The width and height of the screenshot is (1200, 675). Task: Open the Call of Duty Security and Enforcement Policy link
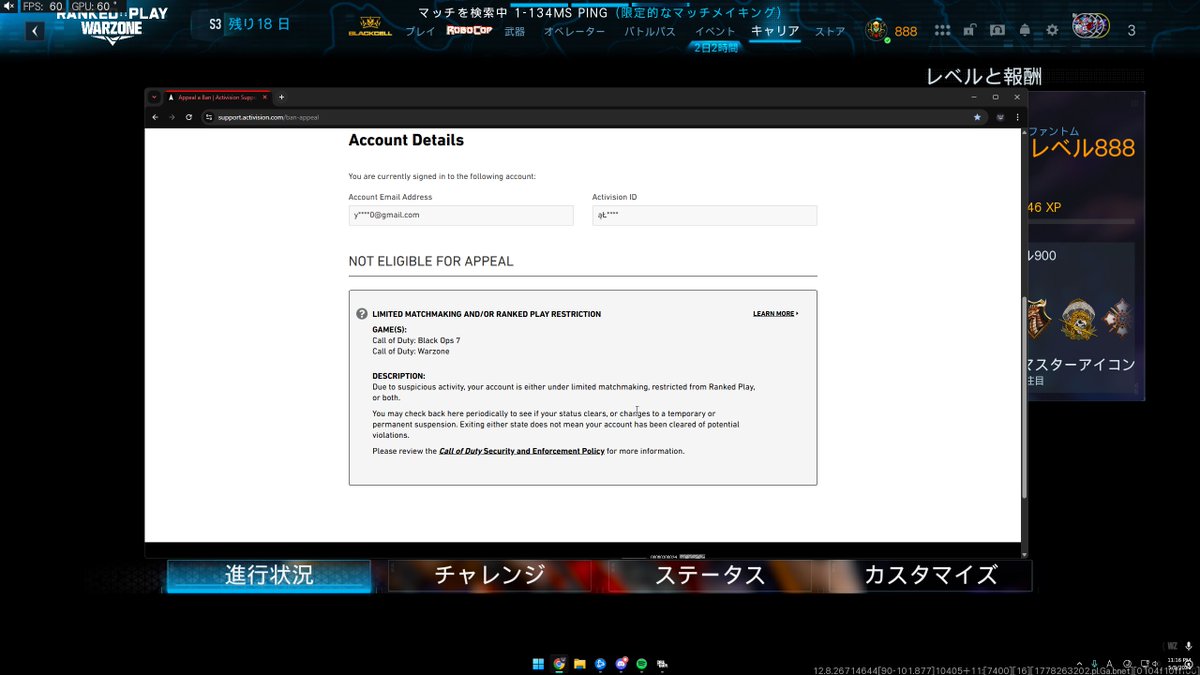(521, 451)
